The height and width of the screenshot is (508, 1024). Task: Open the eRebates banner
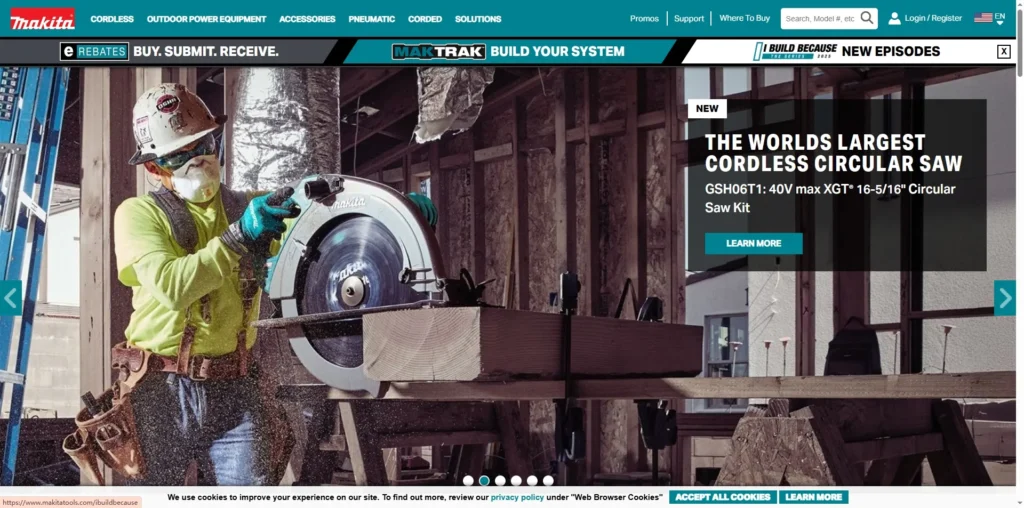click(170, 51)
